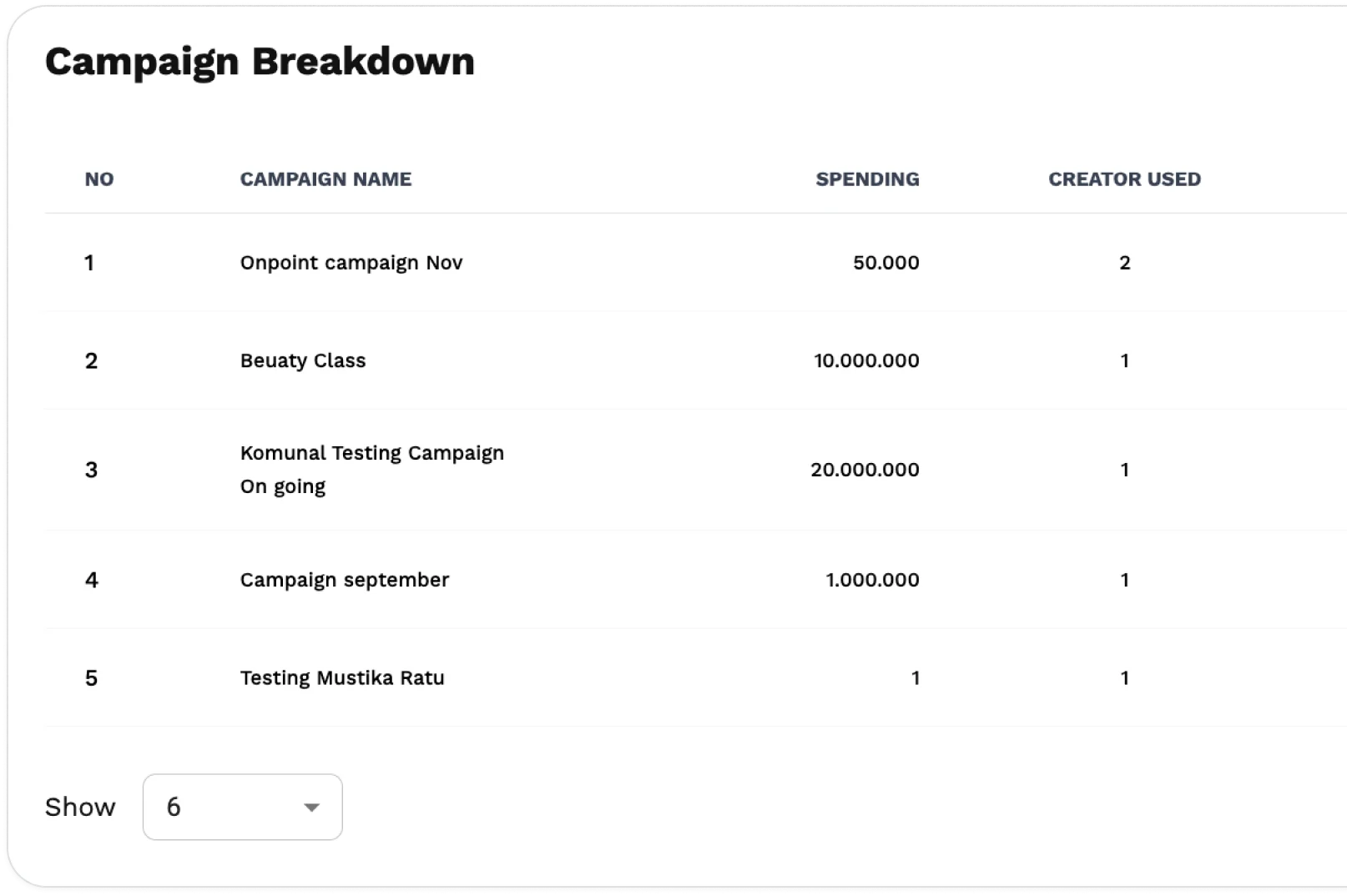Open the Show rows dropdown
The width and height of the screenshot is (1347, 896).
(242, 807)
